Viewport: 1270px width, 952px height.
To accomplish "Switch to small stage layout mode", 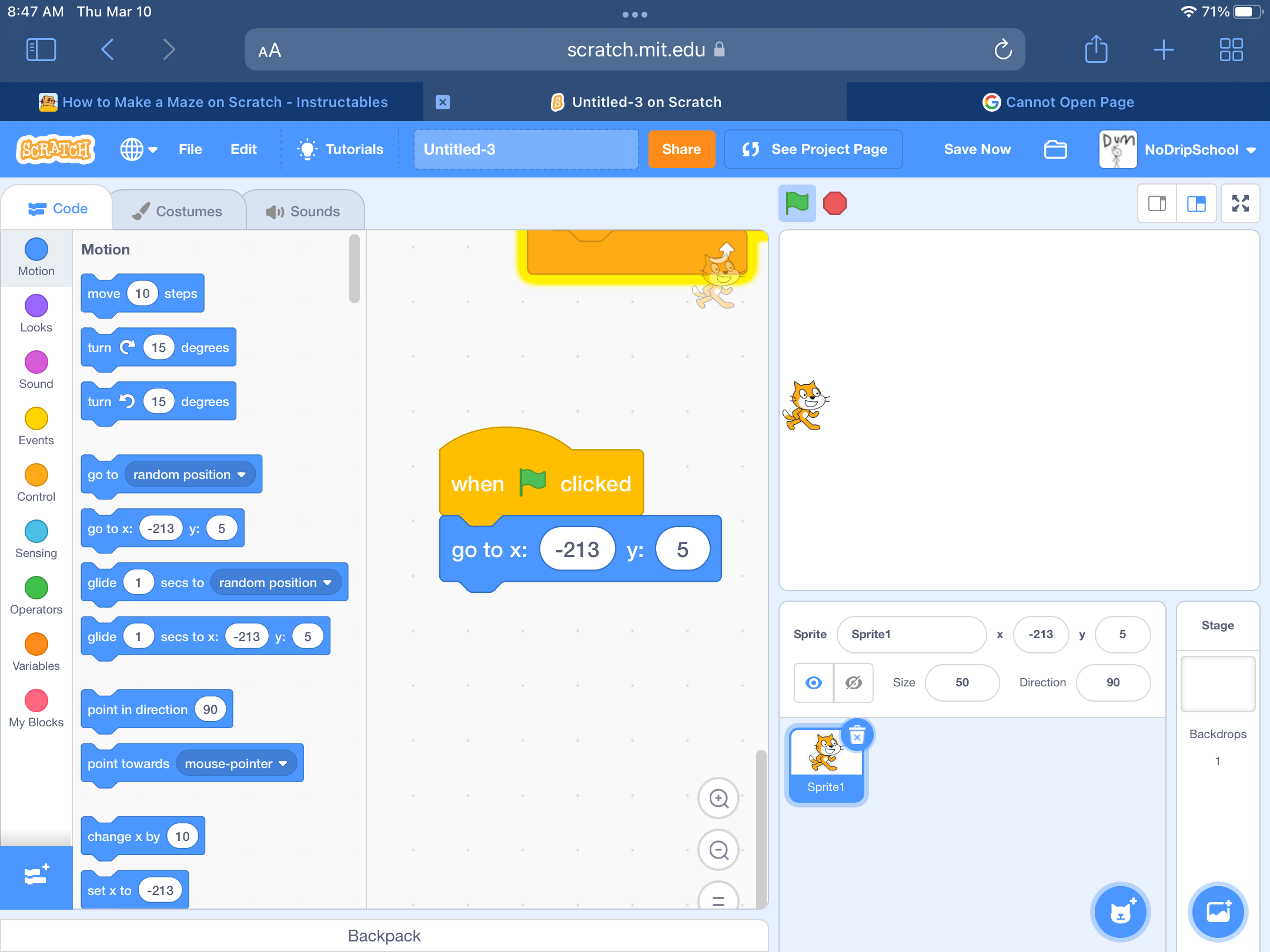I will coord(1157,203).
